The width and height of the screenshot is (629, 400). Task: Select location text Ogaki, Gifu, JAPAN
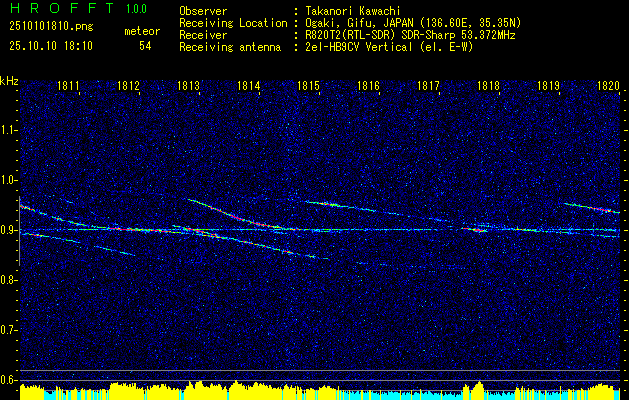pyautogui.click(x=357, y=23)
